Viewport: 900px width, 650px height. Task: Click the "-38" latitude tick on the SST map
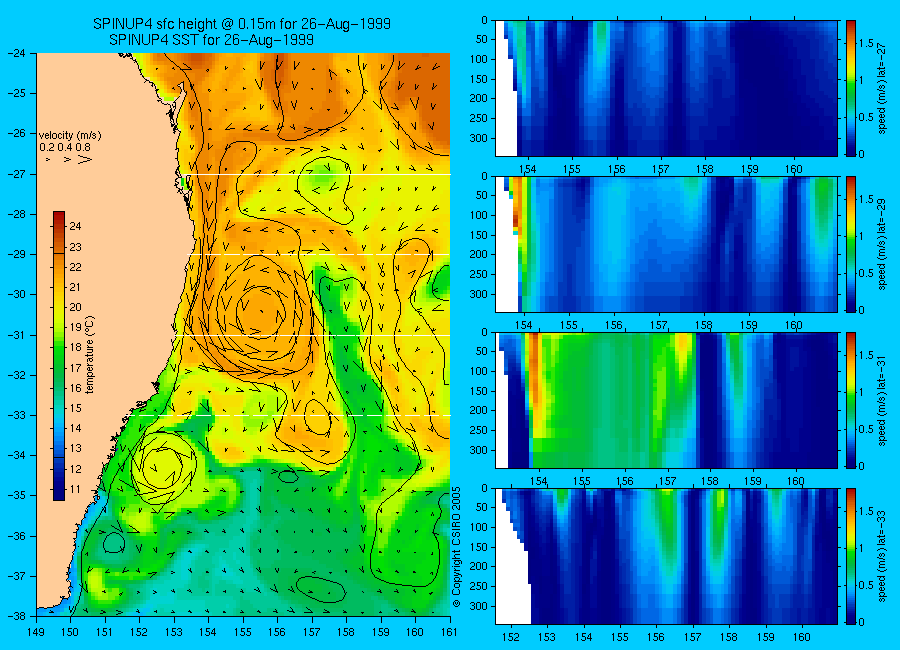[17, 616]
